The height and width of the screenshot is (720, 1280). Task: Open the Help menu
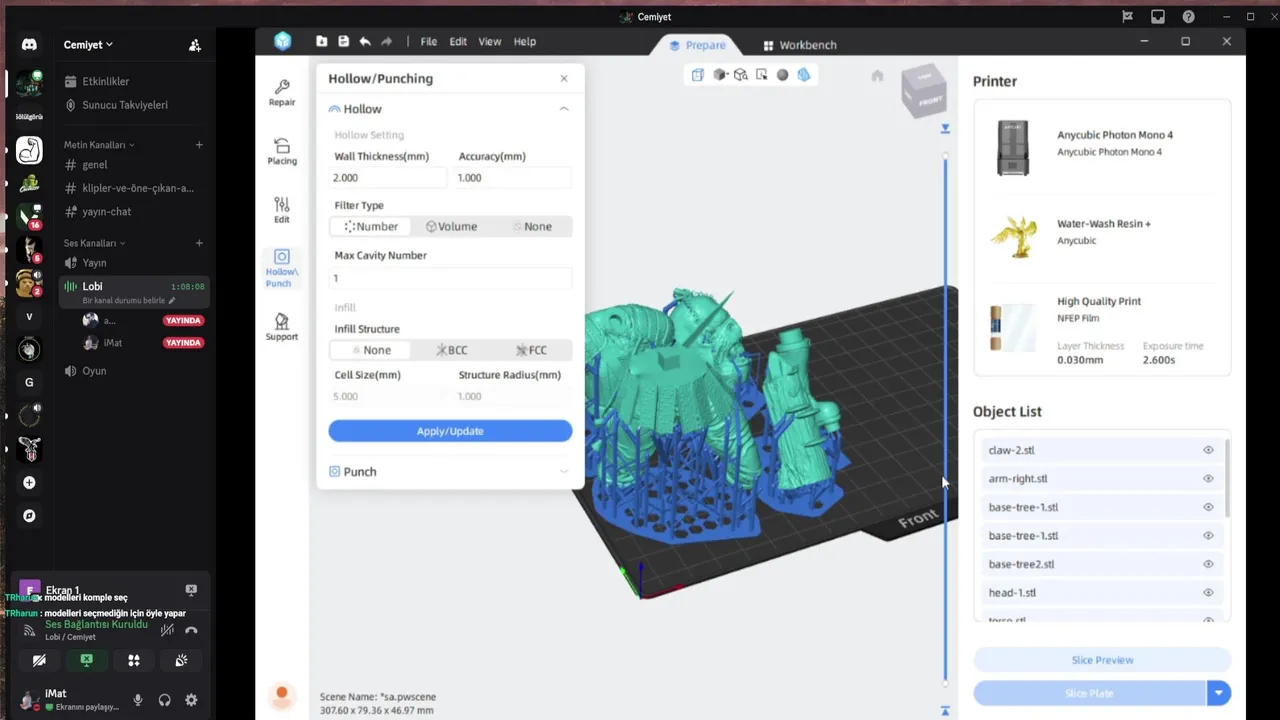[x=525, y=41]
